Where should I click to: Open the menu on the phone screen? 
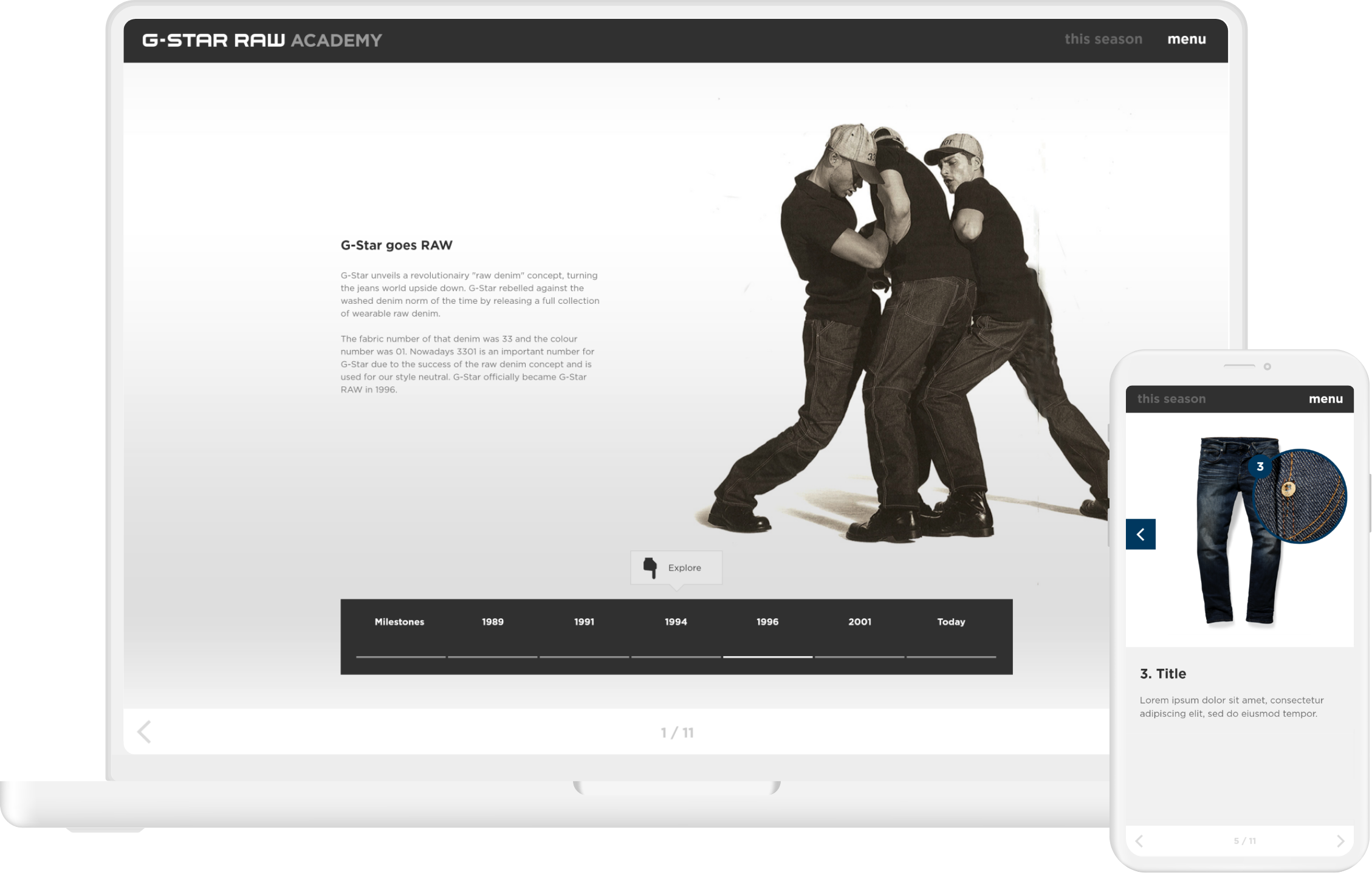[1325, 399]
